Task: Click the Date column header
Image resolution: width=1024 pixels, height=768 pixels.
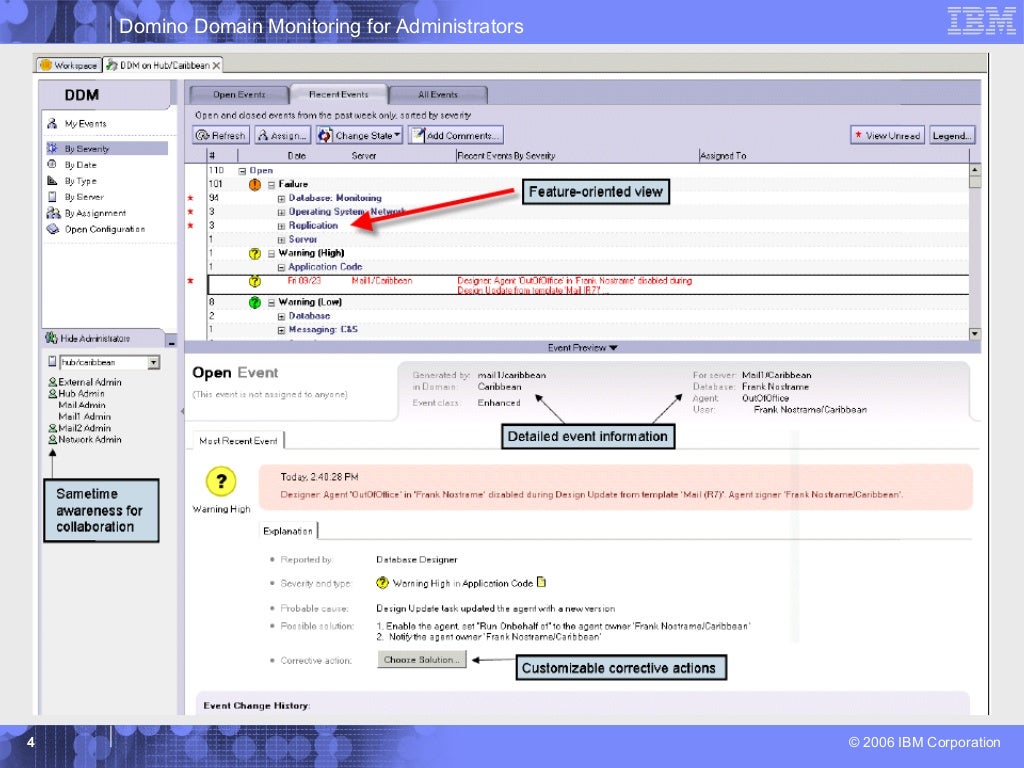Action: (296, 155)
